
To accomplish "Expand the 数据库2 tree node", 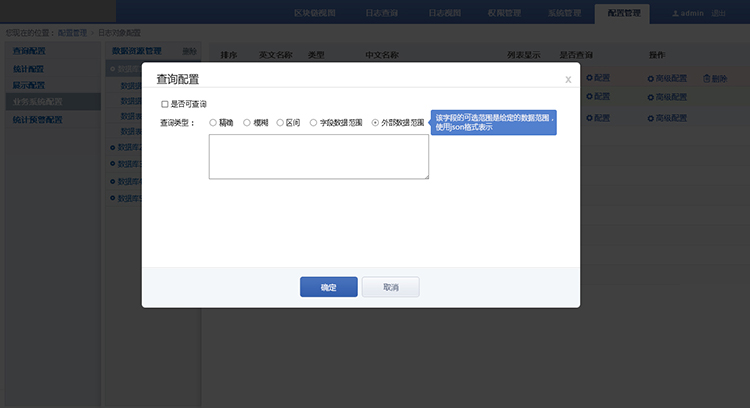I will 112,147.
